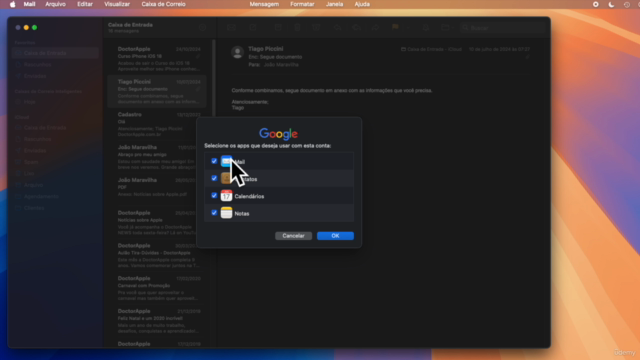Open the Editar menu
The image size is (640, 360).
(85, 4)
